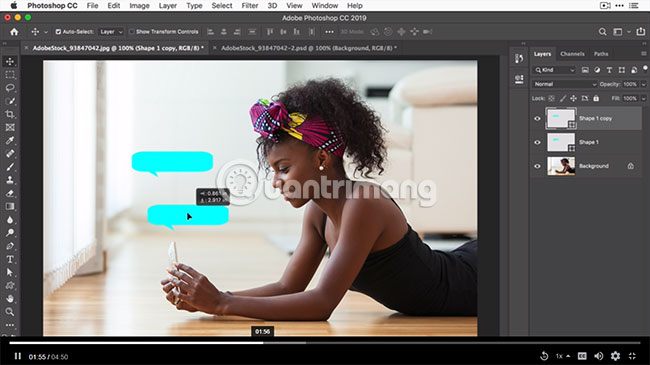Mute the video volume
Viewport: 650px width, 365px height.
599,356
